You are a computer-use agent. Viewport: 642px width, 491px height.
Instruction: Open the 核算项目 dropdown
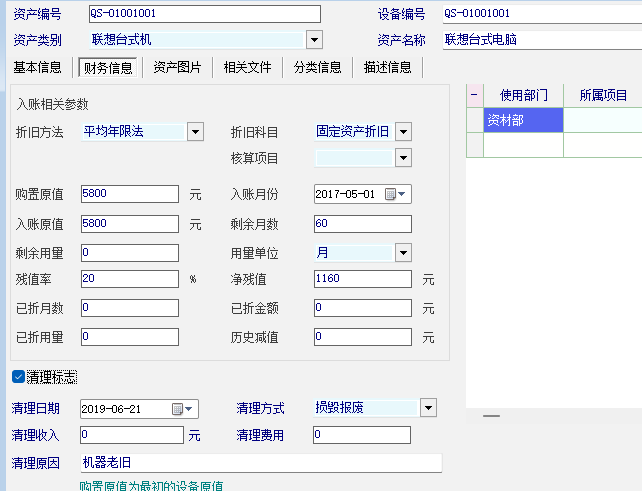click(403, 157)
